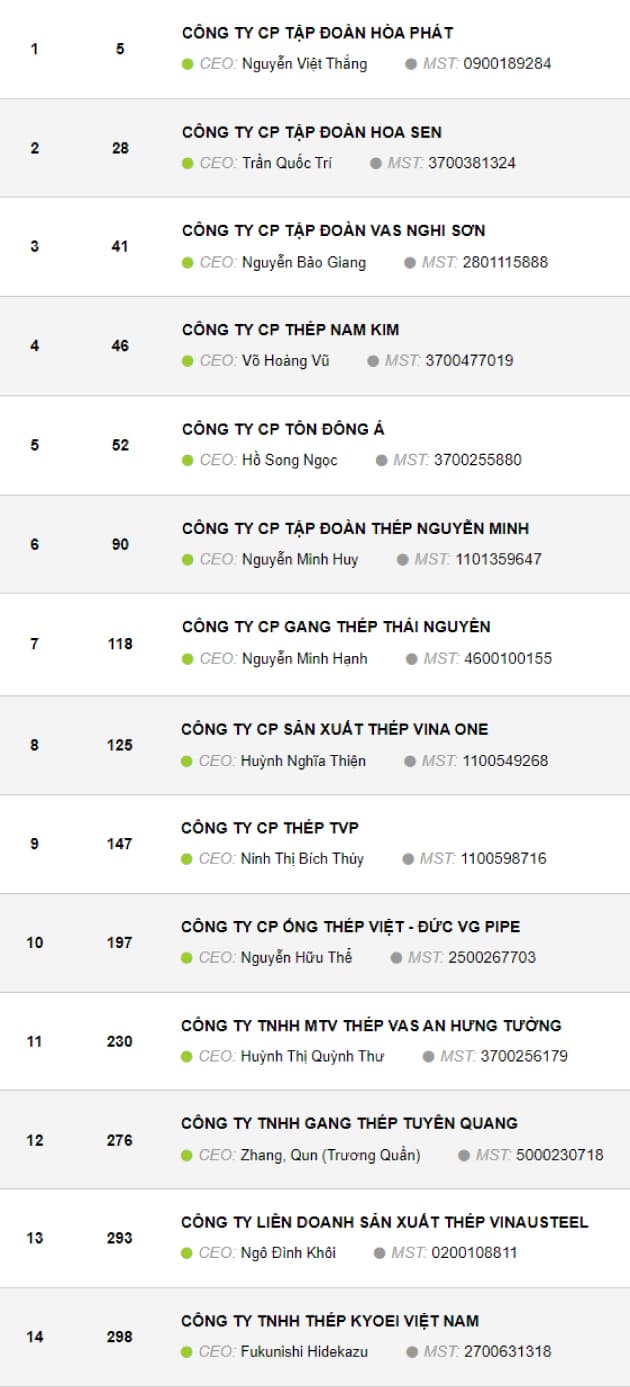Open CÔNG TY LIÊN DOANH SẢN XUẤT THÉP VINAUSTEEL
This screenshot has width=630, height=1387.
click(x=385, y=1222)
